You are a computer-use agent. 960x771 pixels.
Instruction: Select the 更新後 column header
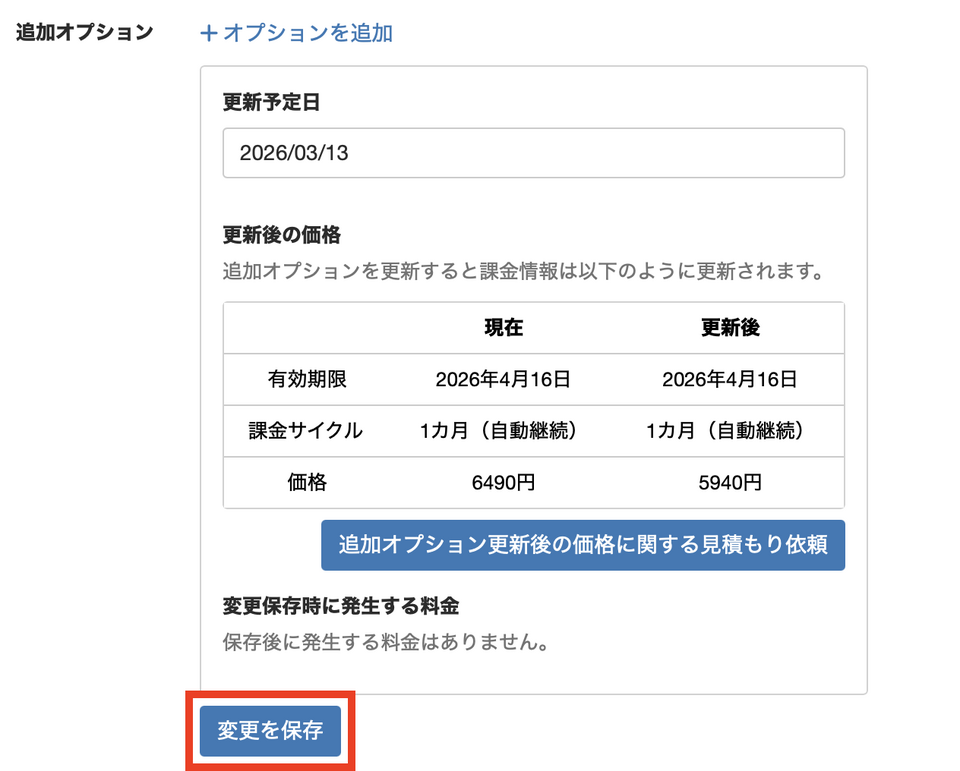(x=729, y=328)
